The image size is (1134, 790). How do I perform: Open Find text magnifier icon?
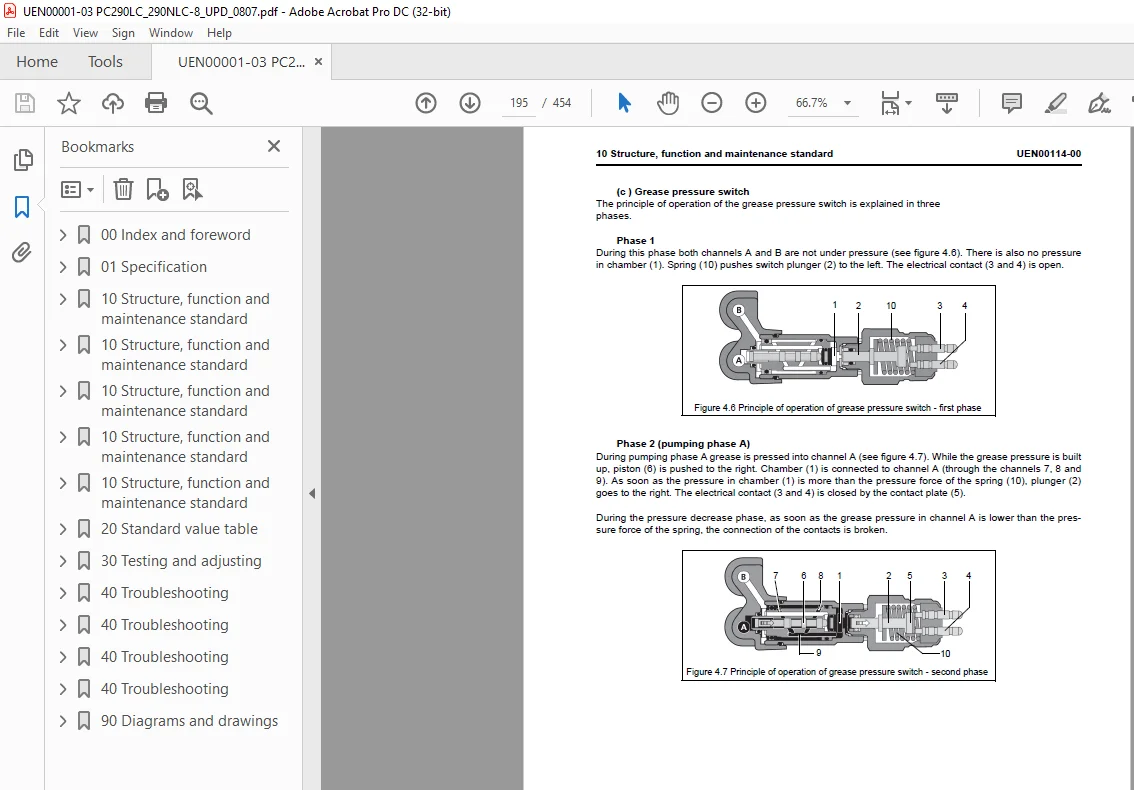(x=201, y=103)
